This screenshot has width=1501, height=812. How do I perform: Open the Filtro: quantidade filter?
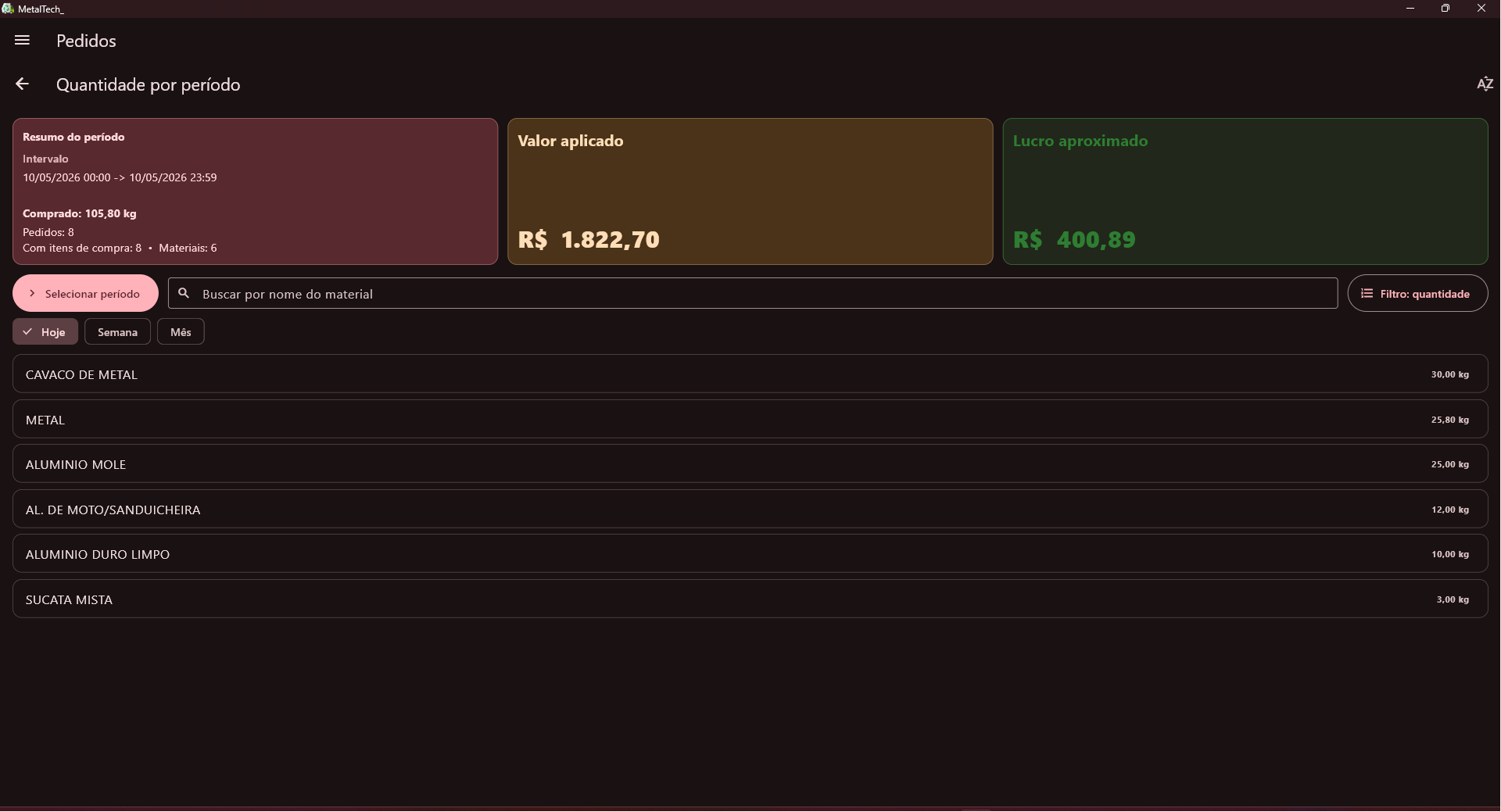click(1417, 294)
